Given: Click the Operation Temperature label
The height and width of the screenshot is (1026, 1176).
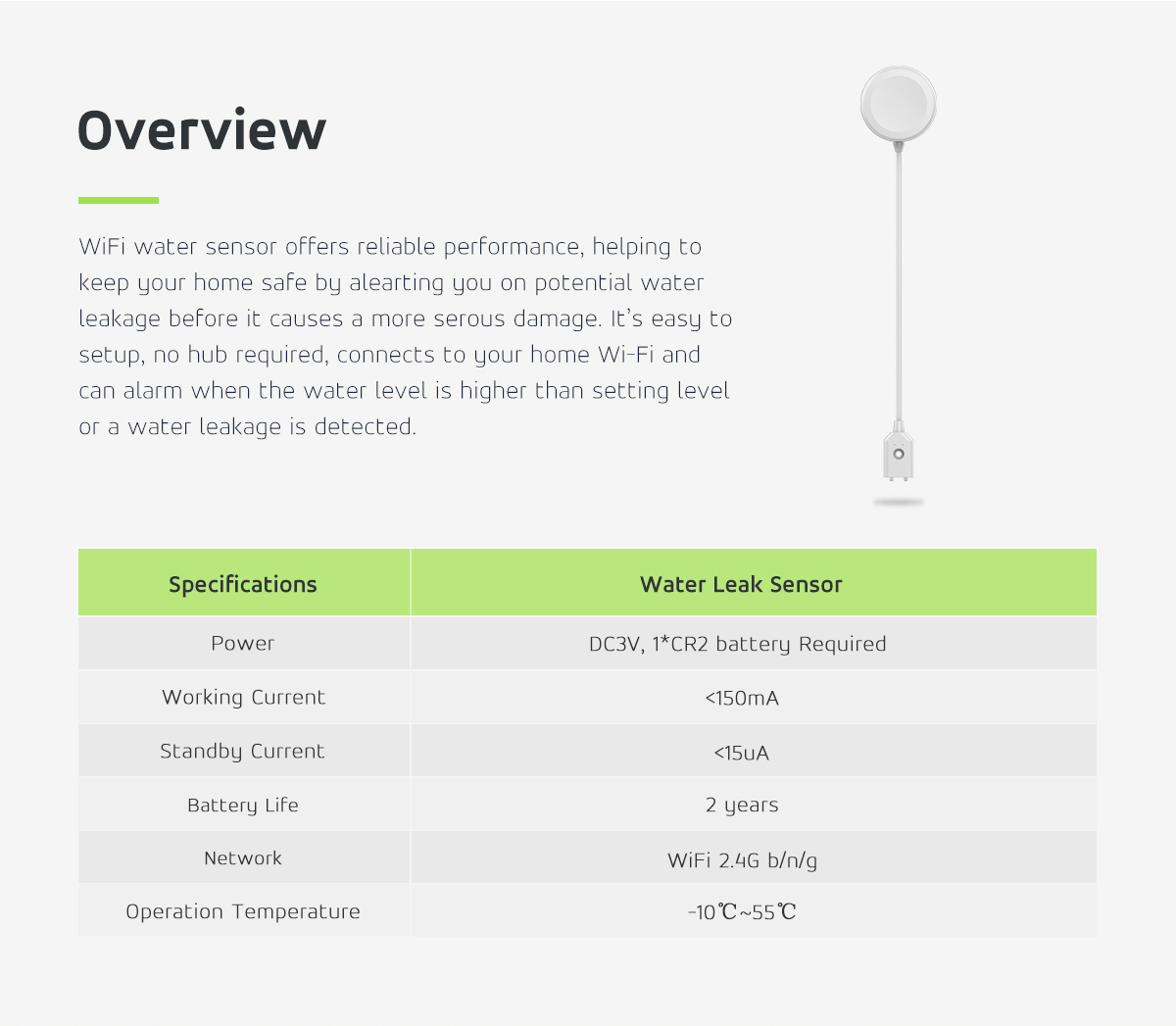Looking at the screenshot, I should (x=243, y=911).
